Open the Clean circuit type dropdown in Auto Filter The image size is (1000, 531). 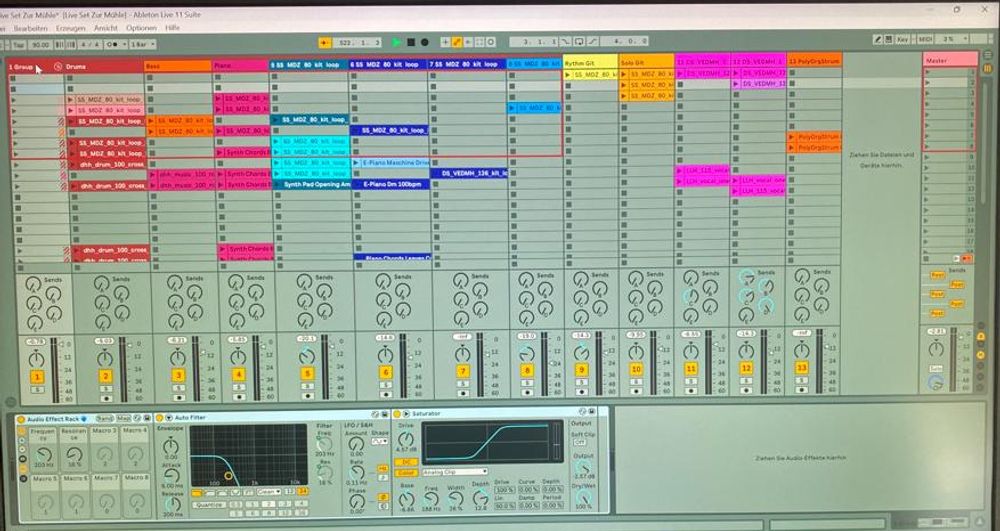click(267, 492)
